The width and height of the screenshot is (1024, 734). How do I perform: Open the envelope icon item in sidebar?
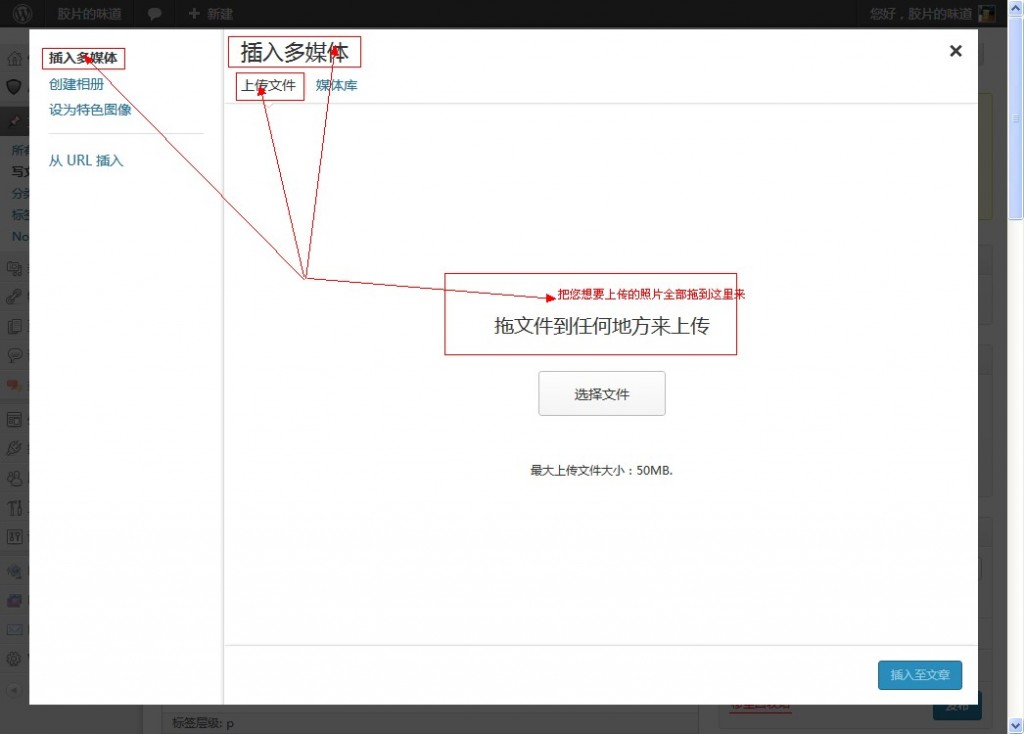(x=14, y=630)
